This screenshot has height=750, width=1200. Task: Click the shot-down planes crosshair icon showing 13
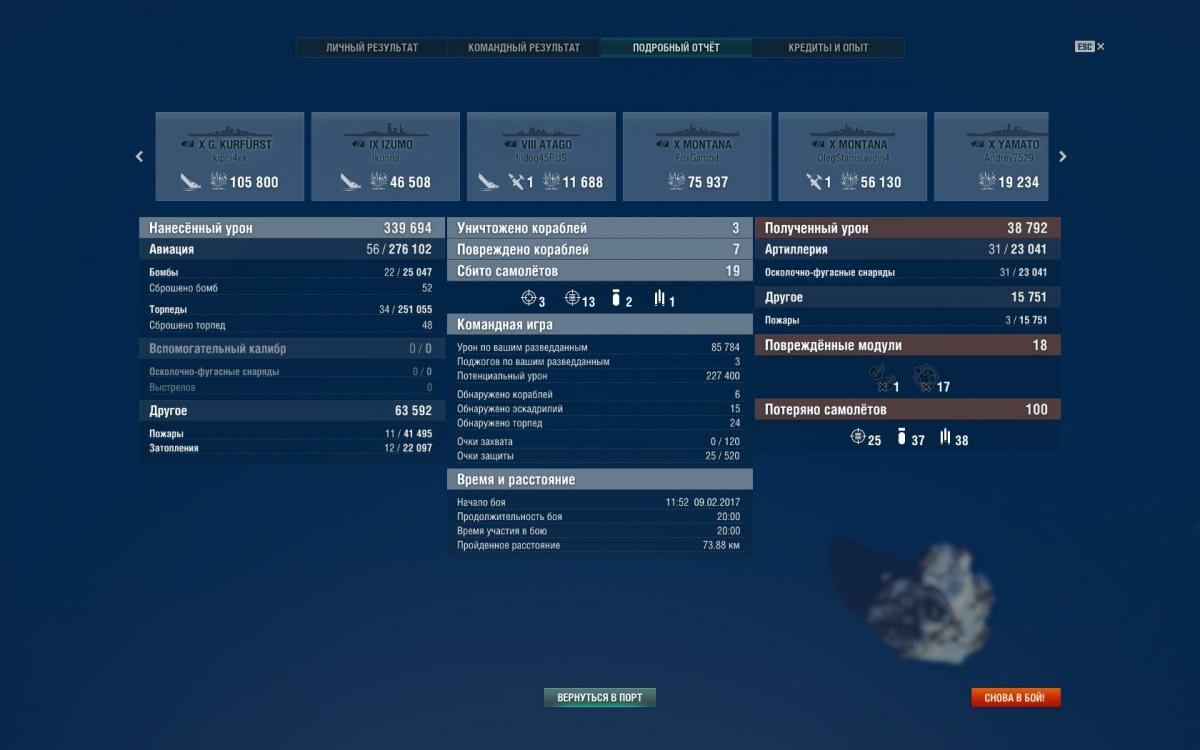[x=573, y=298]
